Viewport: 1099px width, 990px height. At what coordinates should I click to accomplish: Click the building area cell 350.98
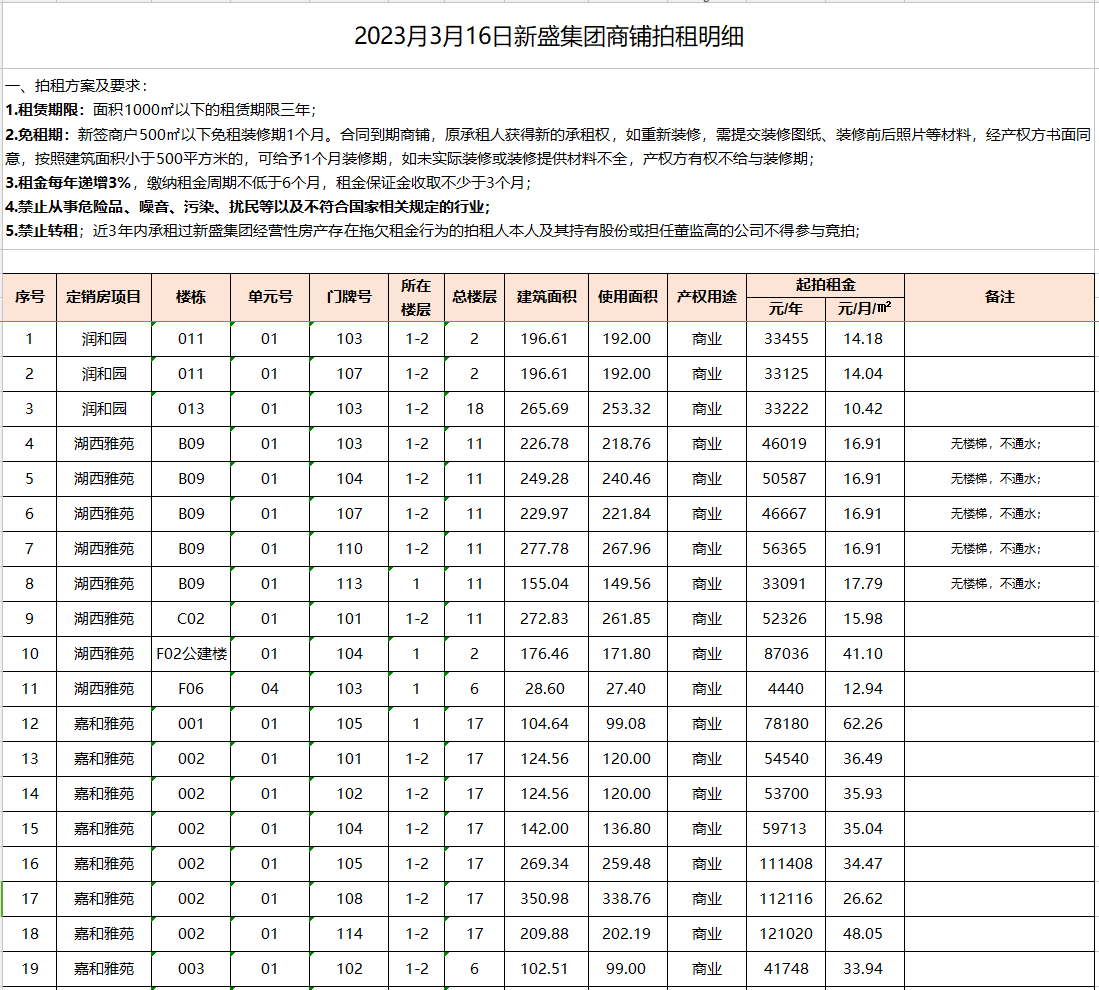(545, 899)
